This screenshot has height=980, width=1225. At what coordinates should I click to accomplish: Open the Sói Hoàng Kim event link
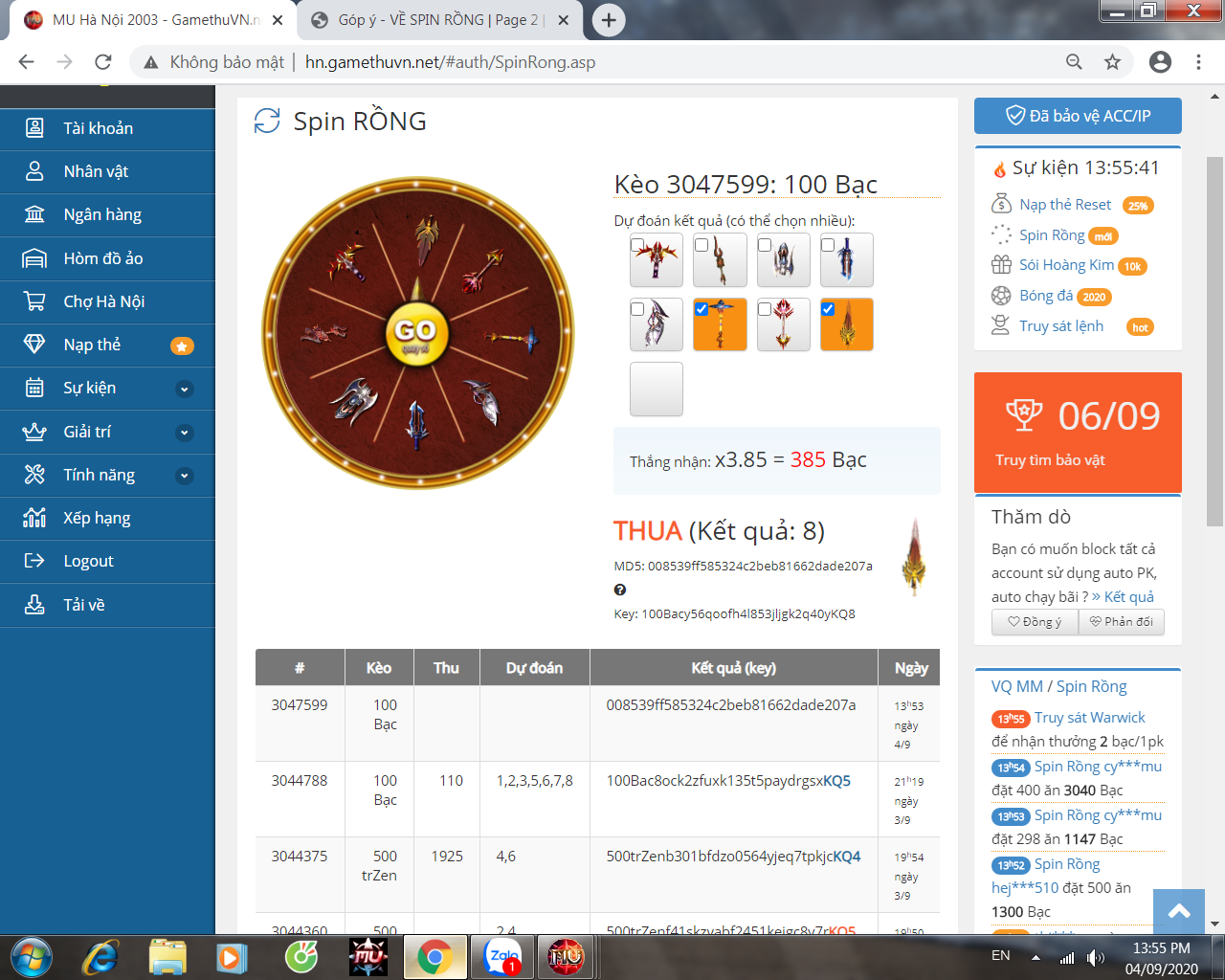tap(1066, 265)
